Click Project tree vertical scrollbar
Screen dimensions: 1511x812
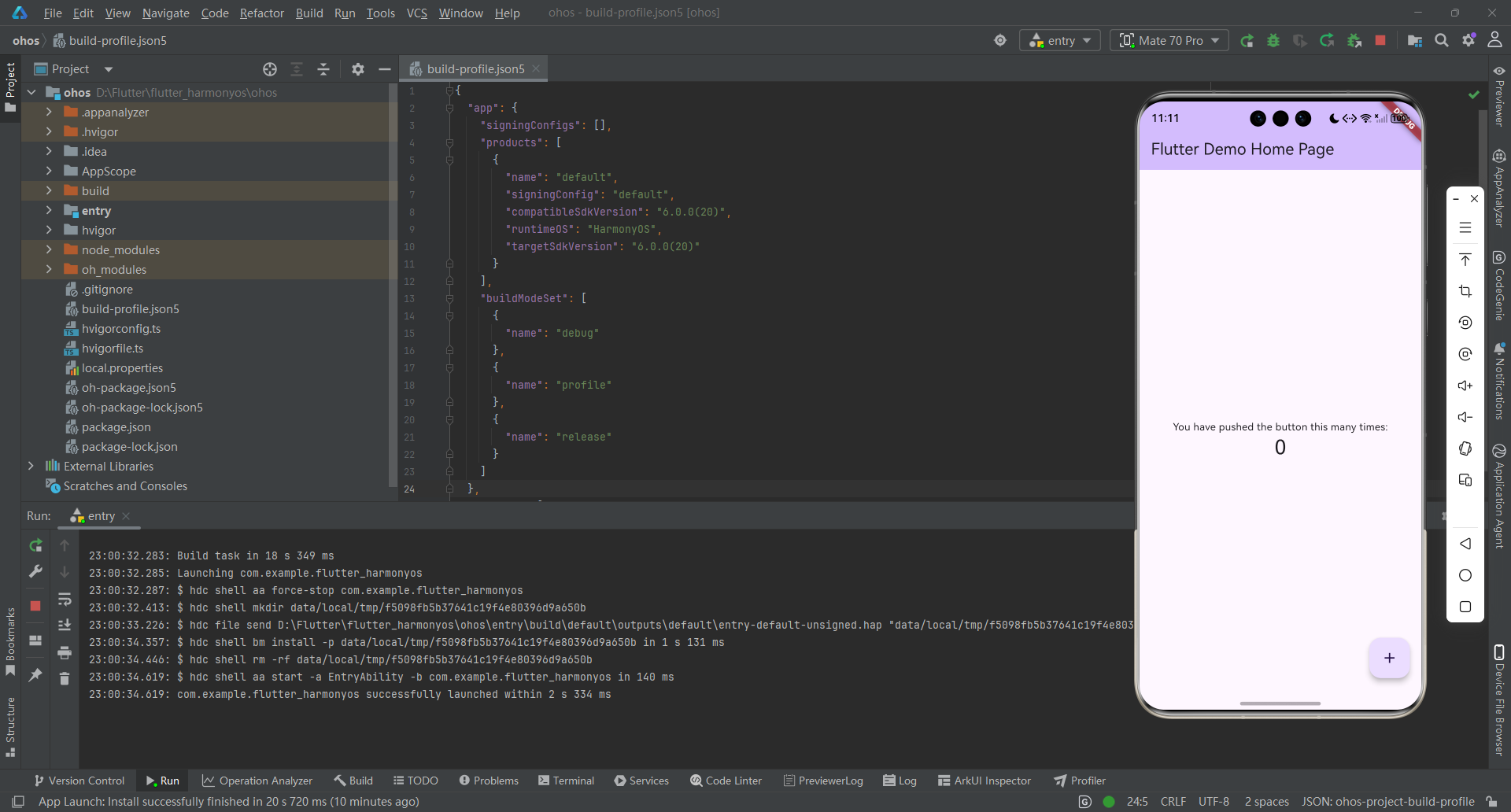tap(393, 283)
